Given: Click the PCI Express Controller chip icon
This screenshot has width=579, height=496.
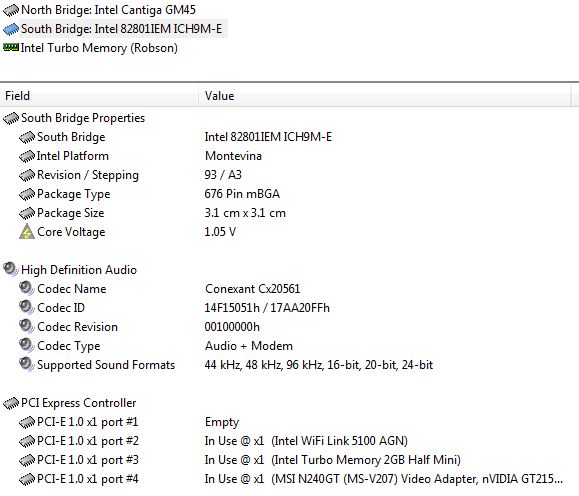Looking at the screenshot, I should 11,403.
